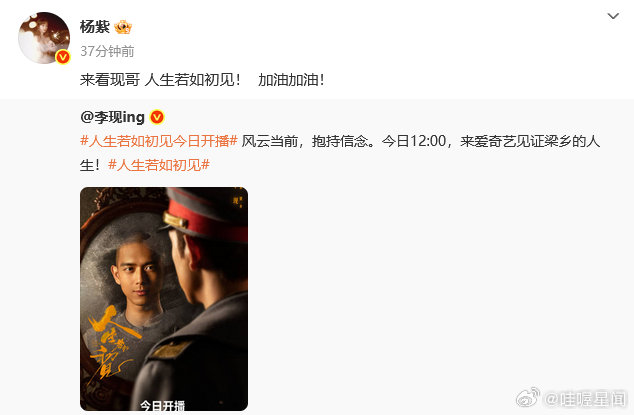Expand the post options chevron menu
The height and width of the screenshot is (415, 634).
(613, 16)
